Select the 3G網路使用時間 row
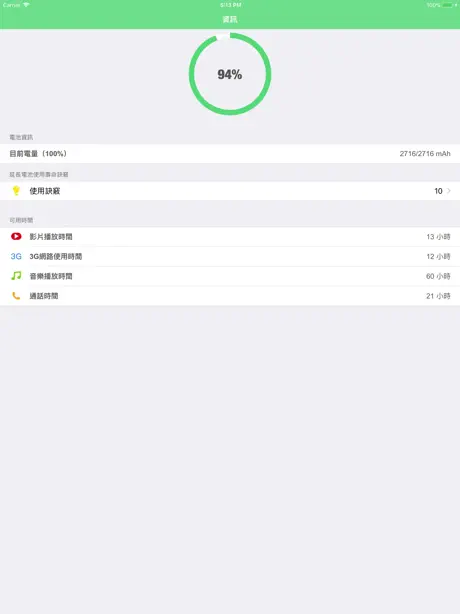Viewport: 460px width, 614px height. click(230, 256)
